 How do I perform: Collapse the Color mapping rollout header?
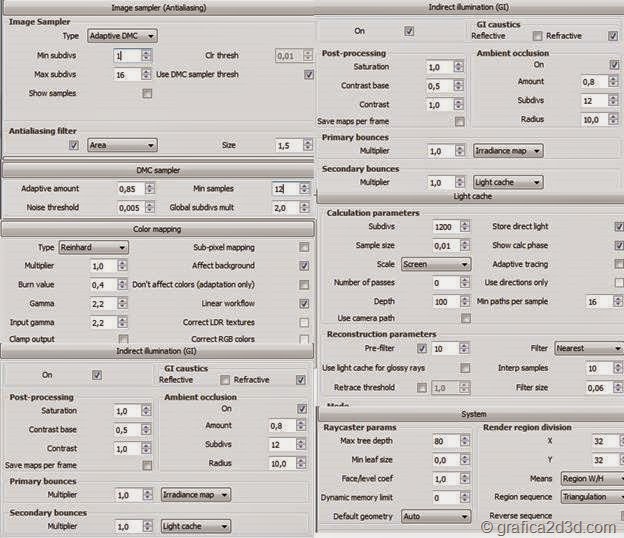(x=157, y=229)
